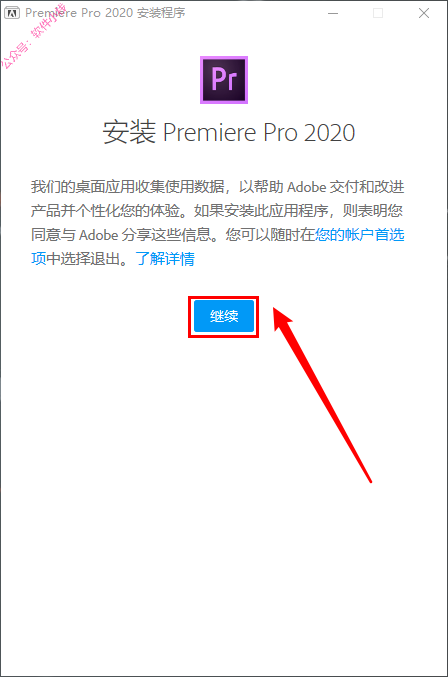This screenshot has height=677, width=448.
Task: Open the 了解详情 link
Action: tap(165, 259)
